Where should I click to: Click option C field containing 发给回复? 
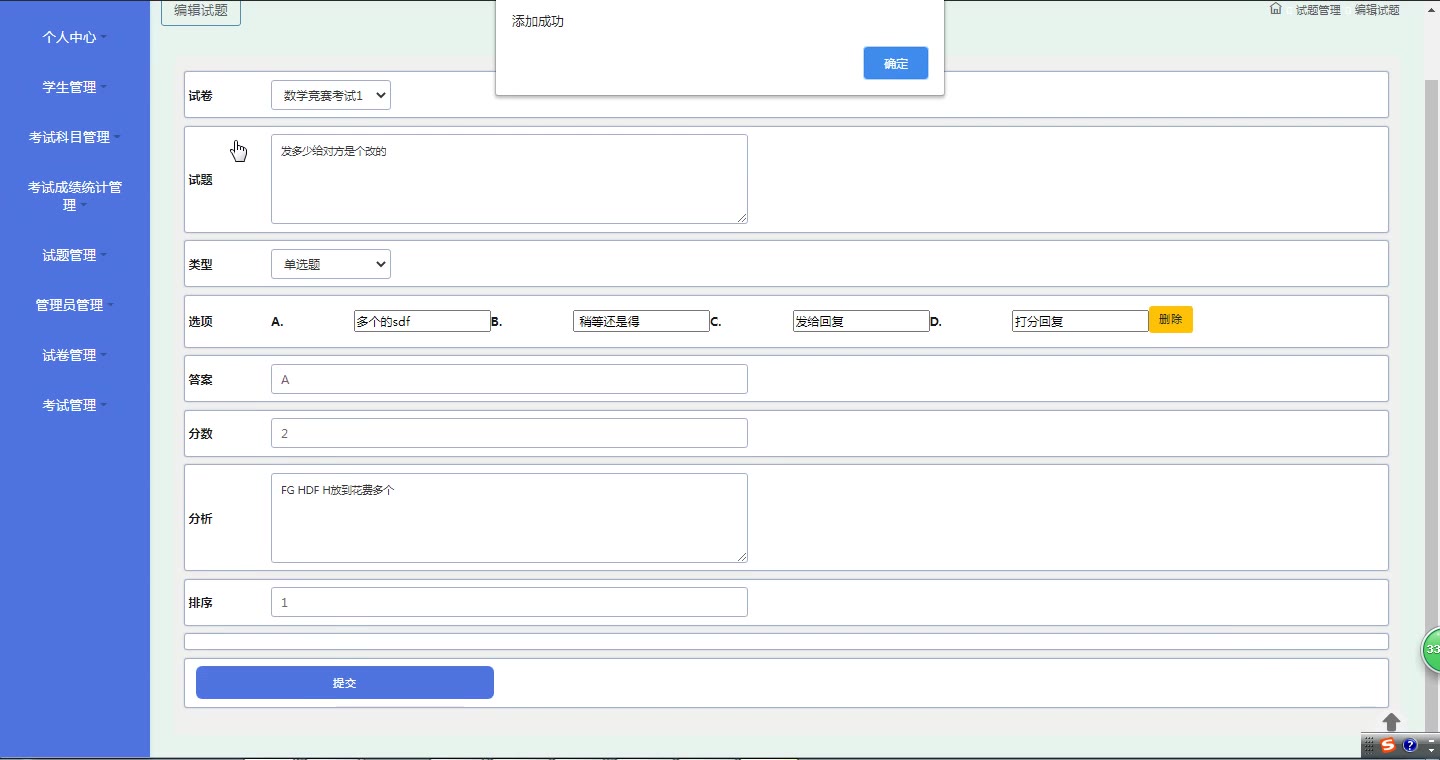click(x=861, y=321)
